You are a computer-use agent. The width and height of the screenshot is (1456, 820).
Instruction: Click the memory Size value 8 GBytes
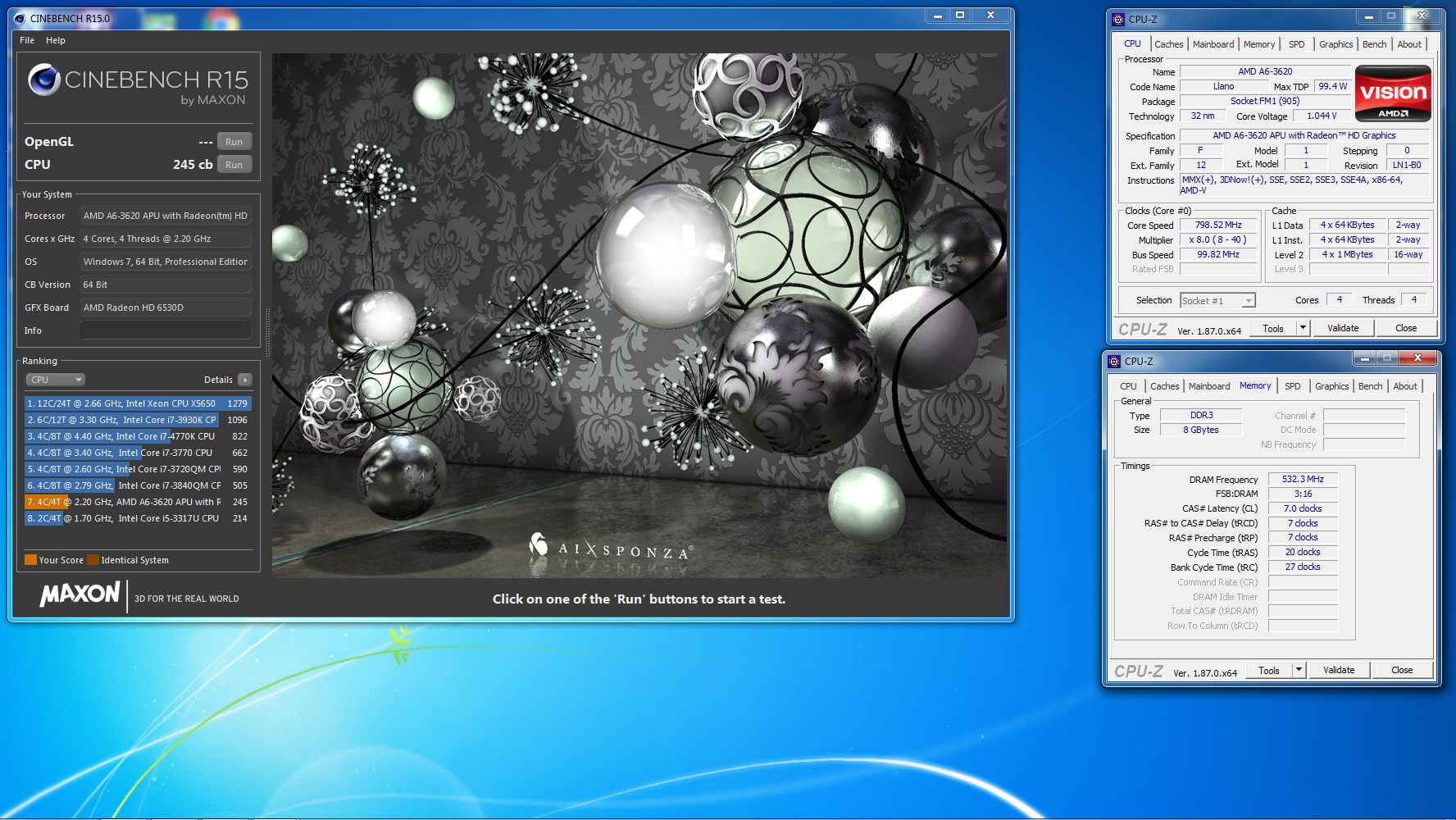1201,430
